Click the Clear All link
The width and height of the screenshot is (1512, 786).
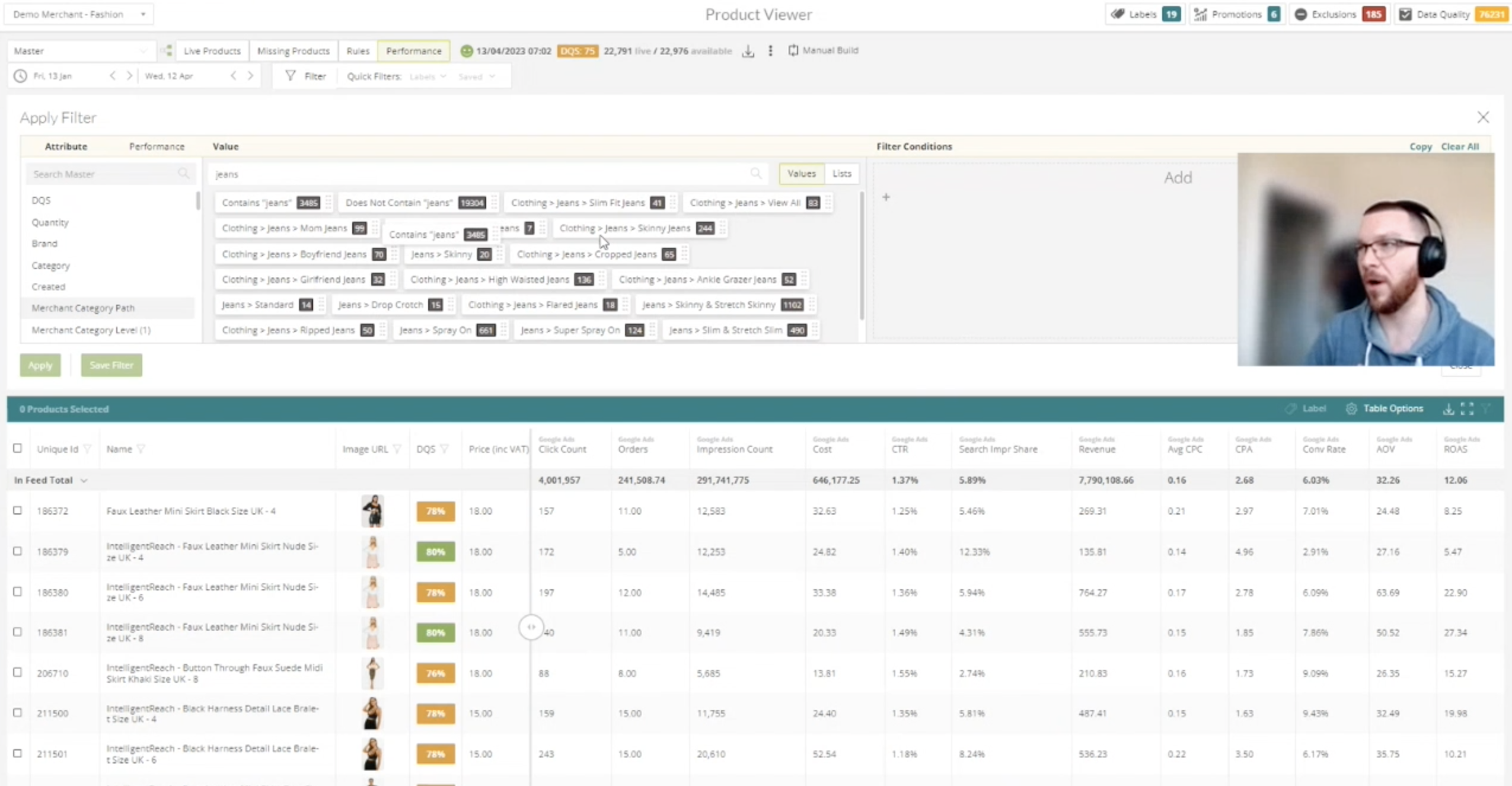click(1460, 146)
